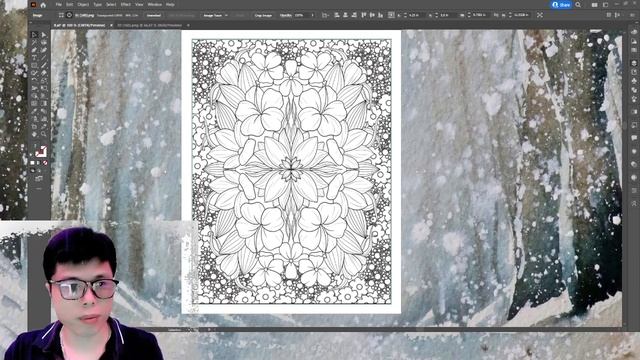Open the Object menu
Screen dimensions: 640x360
coord(83,5)
